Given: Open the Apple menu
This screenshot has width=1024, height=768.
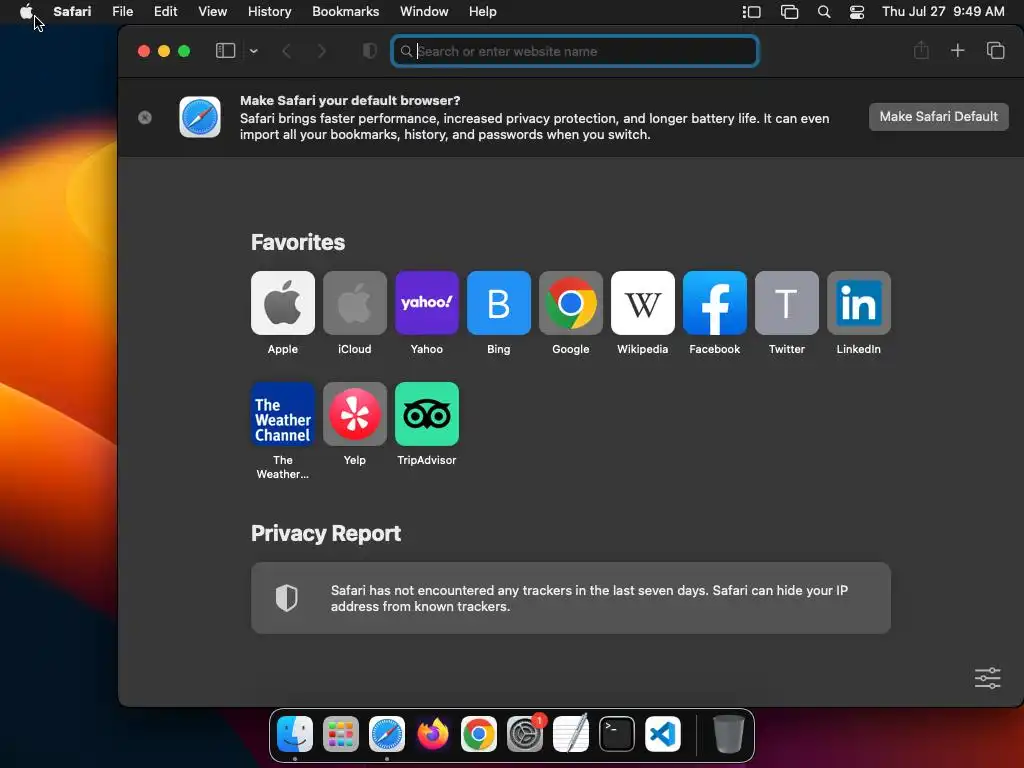Looking at the screenshot, I should tap(26, 12).
